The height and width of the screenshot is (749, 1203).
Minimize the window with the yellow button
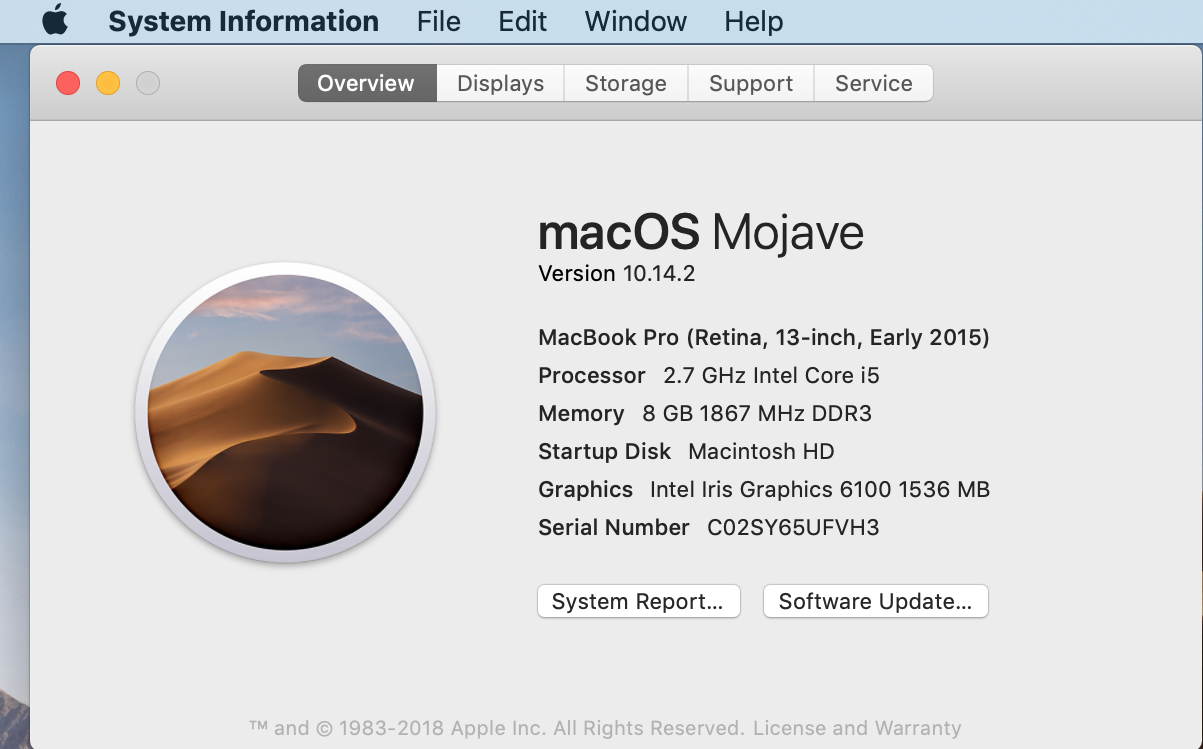point(108,83)
